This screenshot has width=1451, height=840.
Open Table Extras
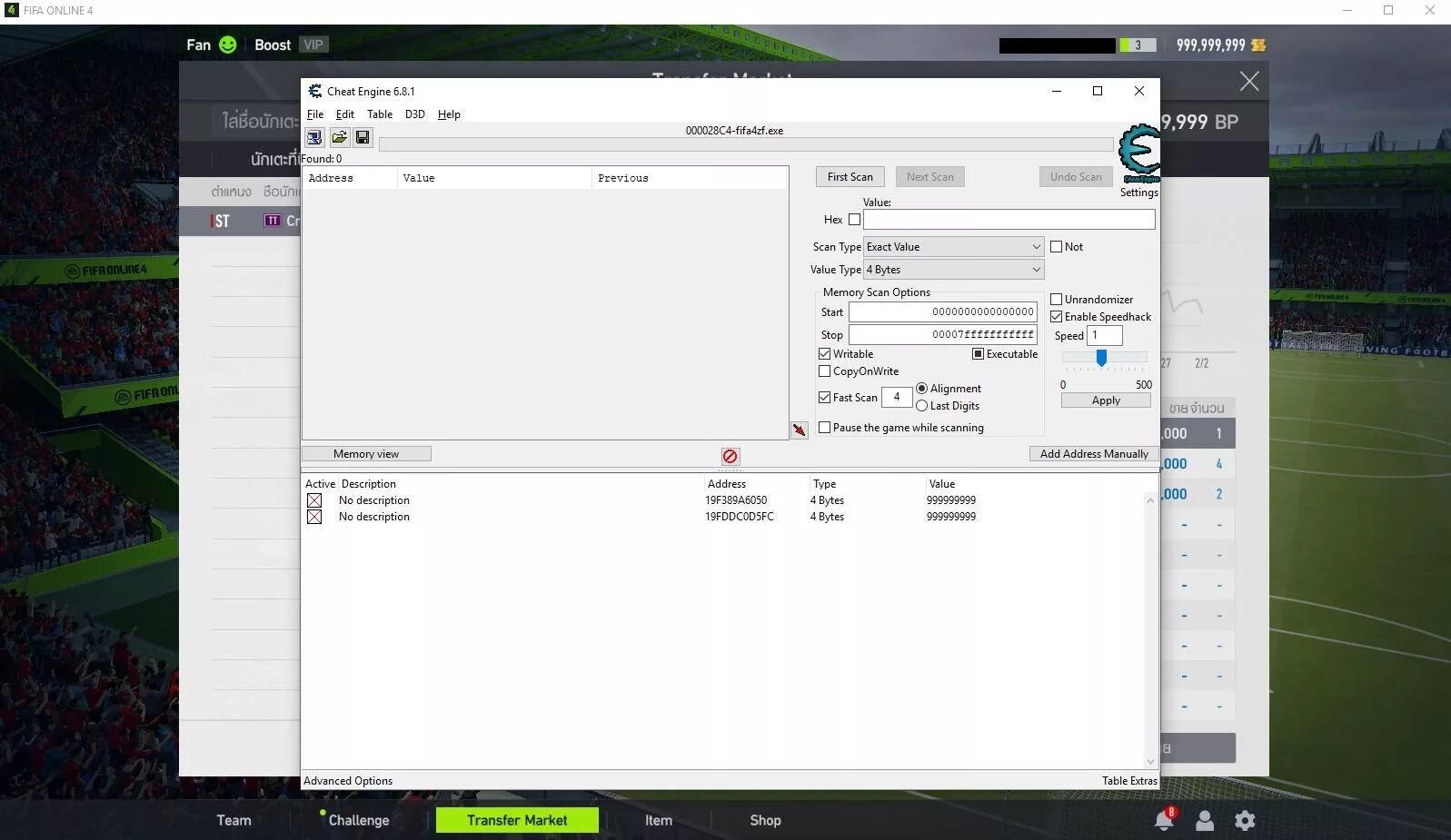[x=1129, y=781]
